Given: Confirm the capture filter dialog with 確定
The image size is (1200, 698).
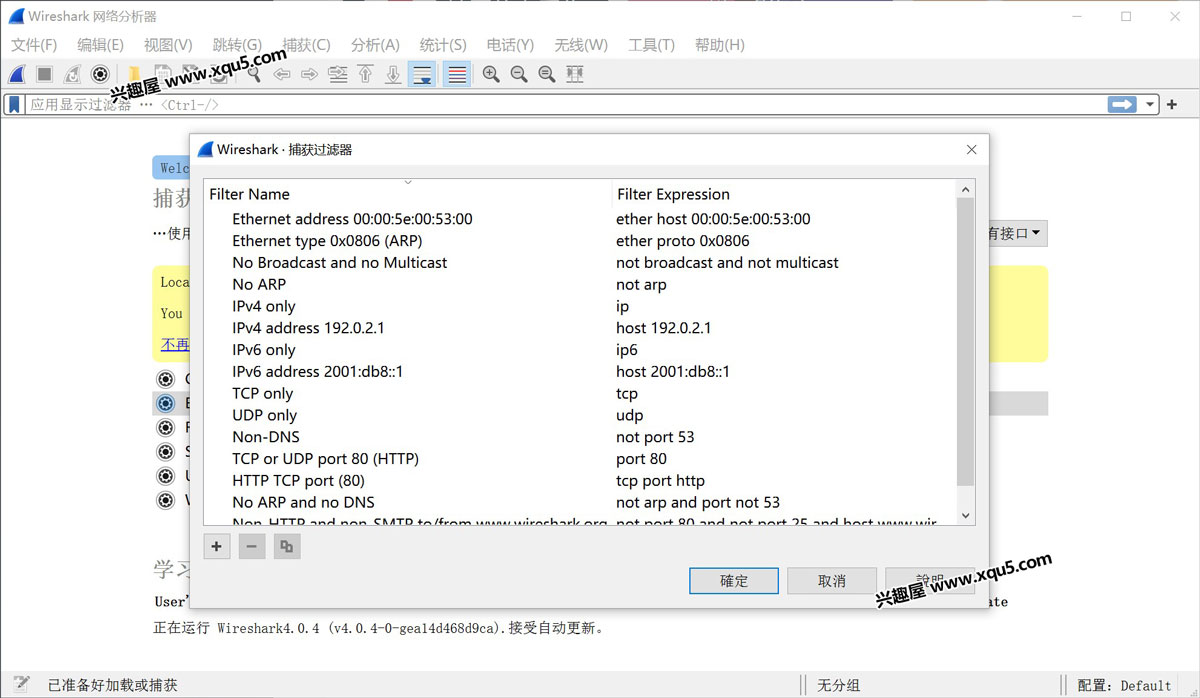Looking at the screenshot, I should 734,581.
